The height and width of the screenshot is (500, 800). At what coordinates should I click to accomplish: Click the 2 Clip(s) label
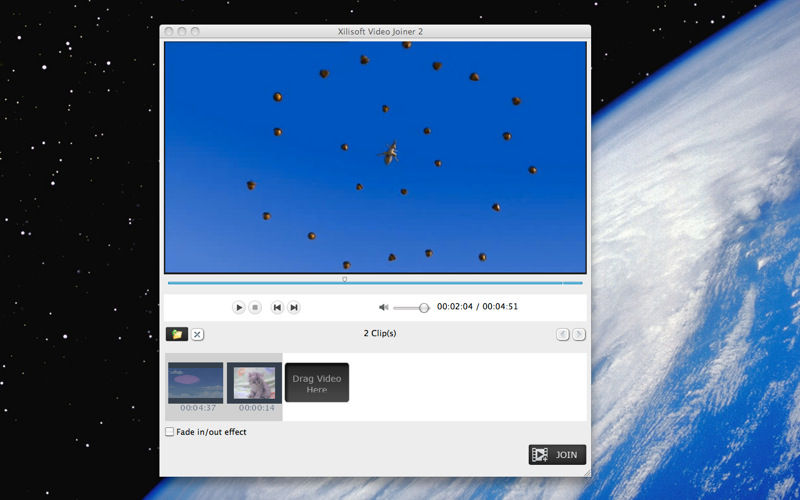click(x=380, y=333)
